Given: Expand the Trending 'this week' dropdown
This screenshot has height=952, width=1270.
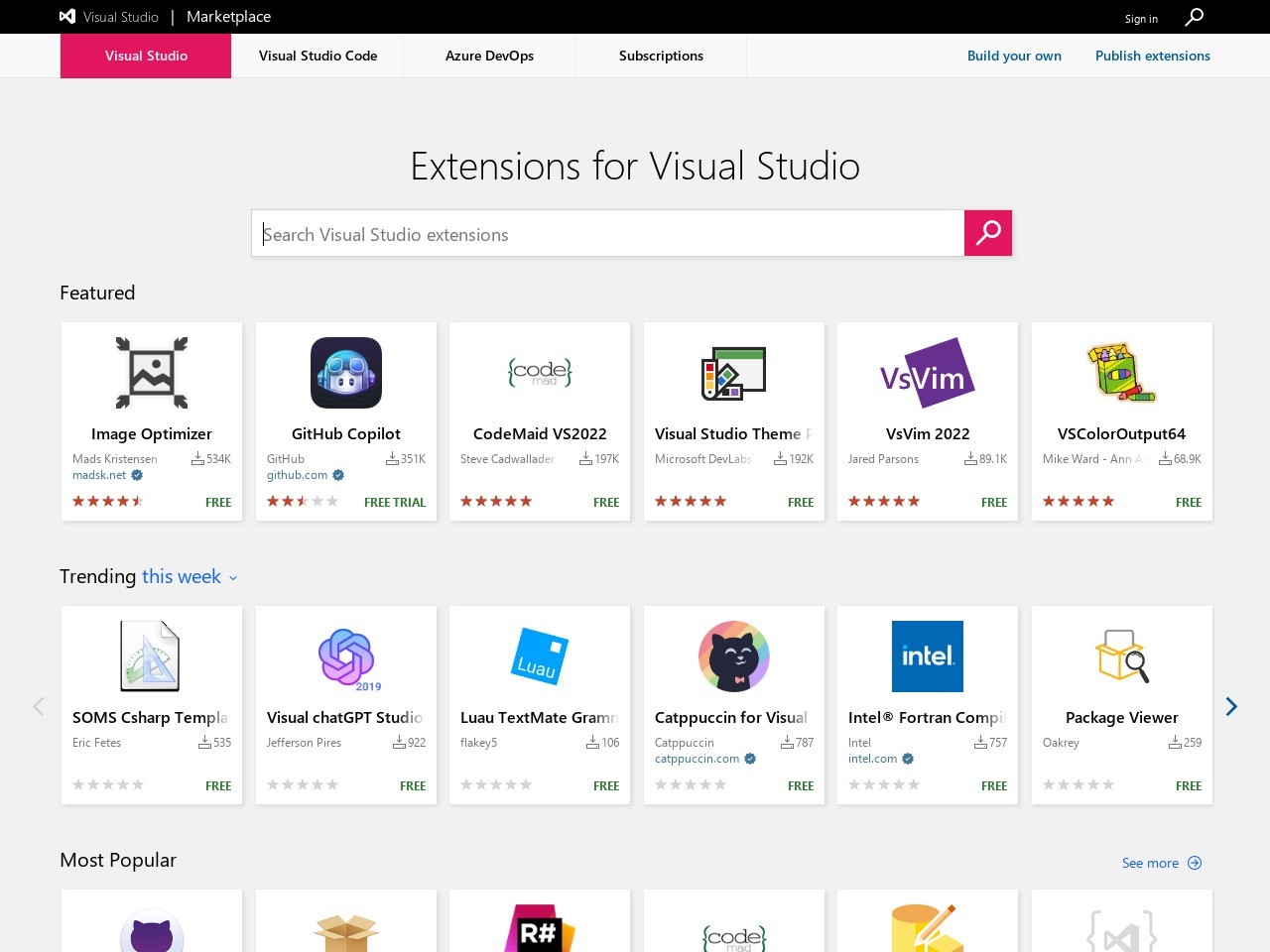Looking at the screenshot, I should click(x=190, y=577).
